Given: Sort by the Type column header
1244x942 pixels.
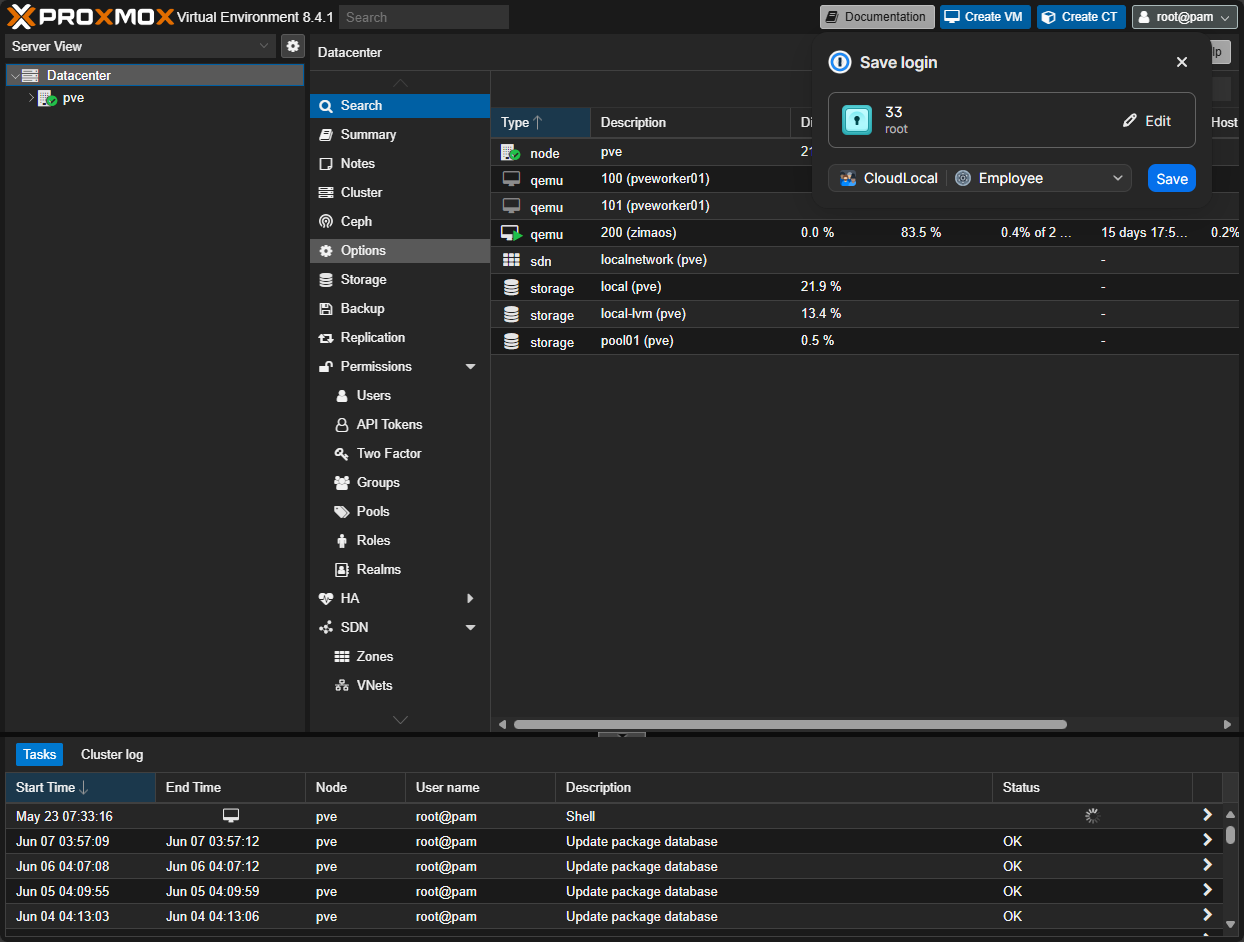Looking at the screenshot, I should click(x=540, y=122).
